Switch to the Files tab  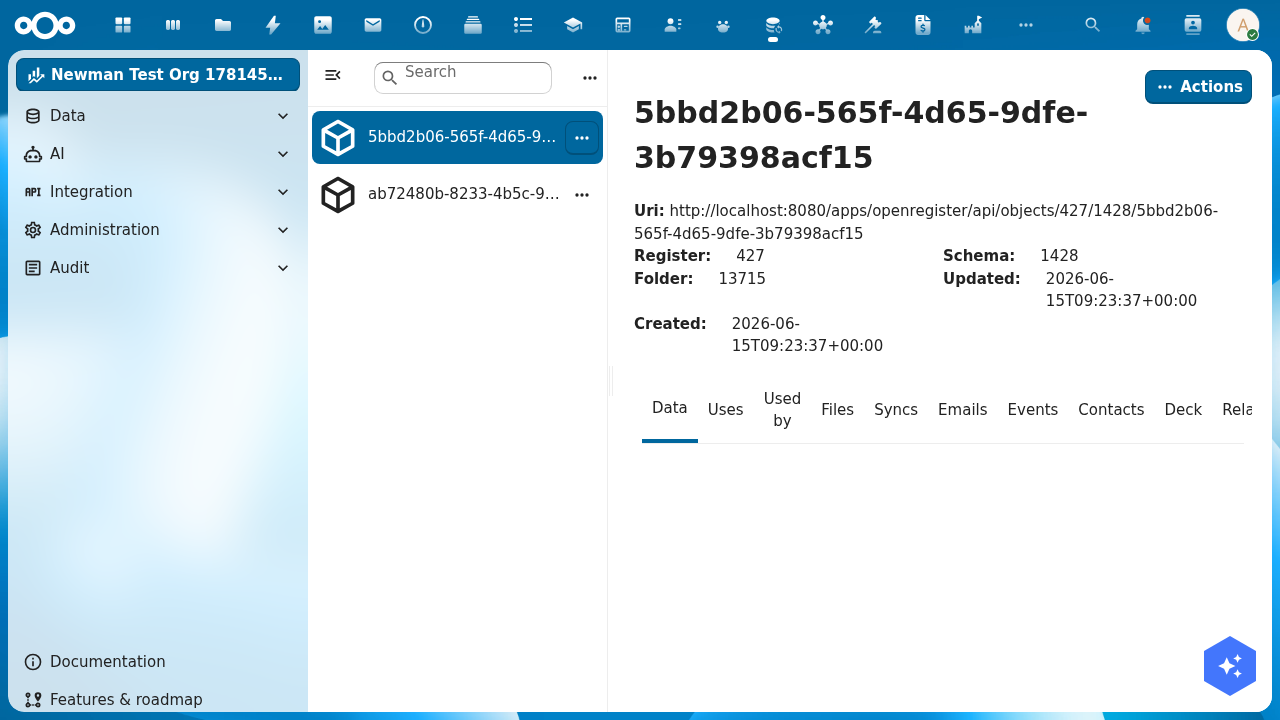pos(838,410)
